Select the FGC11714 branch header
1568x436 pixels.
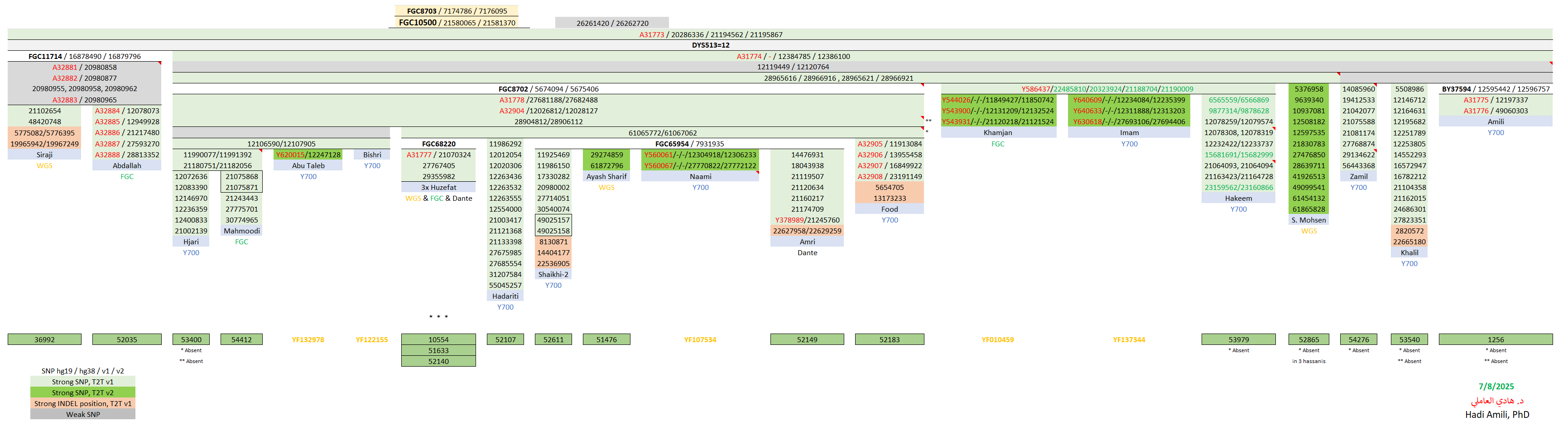[x=84, y=56]
